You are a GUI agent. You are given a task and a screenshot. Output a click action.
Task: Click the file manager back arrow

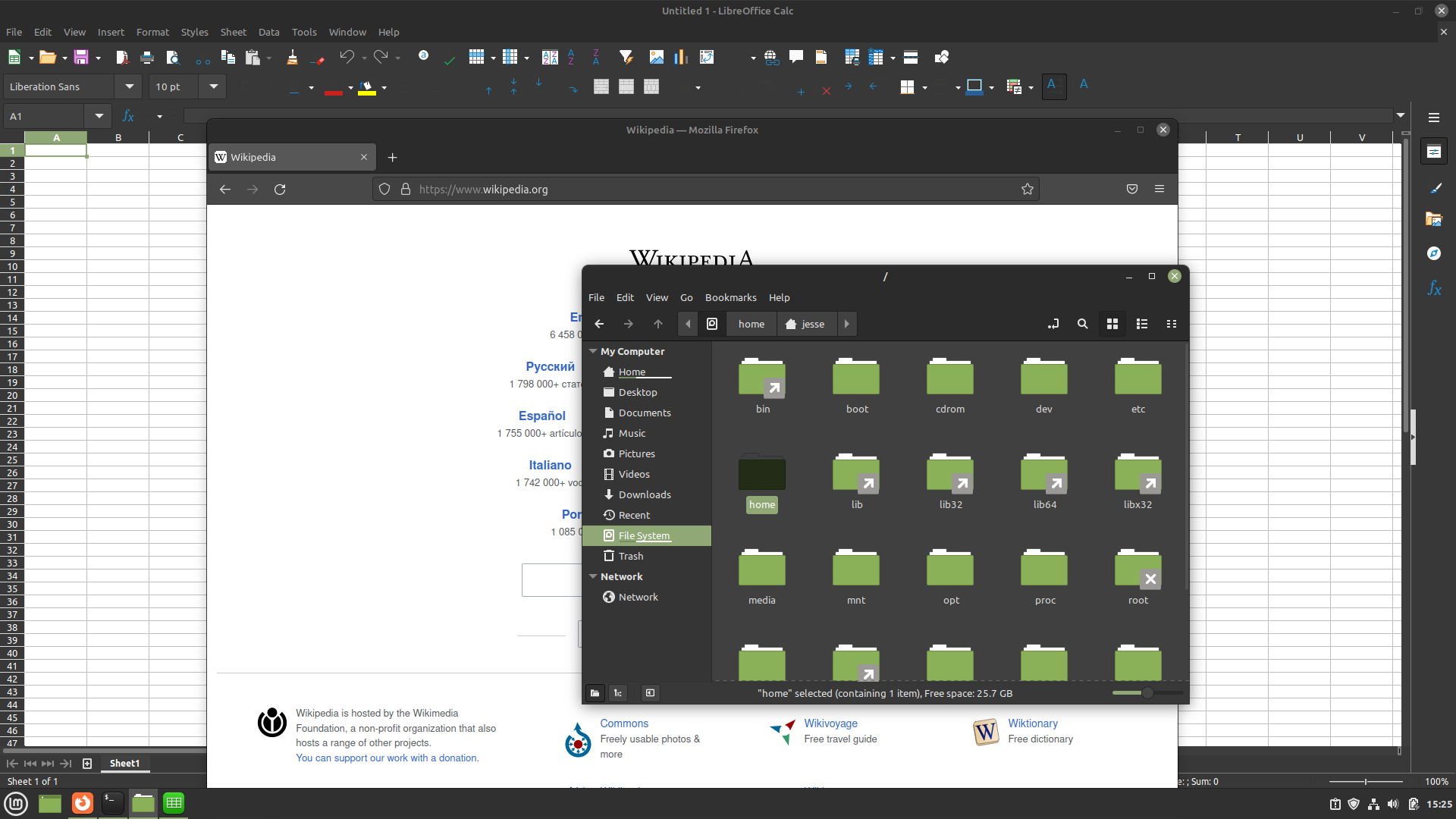599,324
